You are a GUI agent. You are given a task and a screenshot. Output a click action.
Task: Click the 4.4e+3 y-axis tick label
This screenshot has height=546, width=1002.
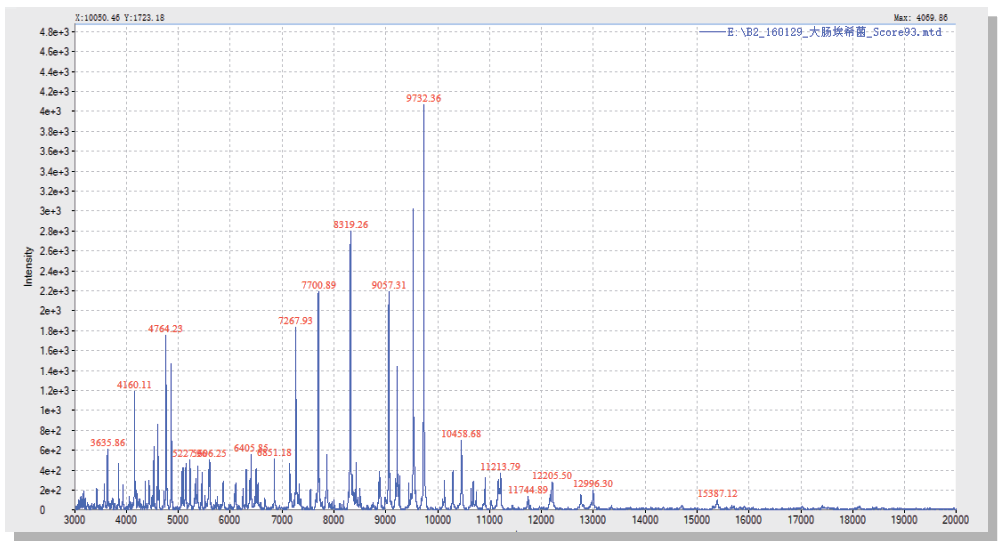click(54, 72)
